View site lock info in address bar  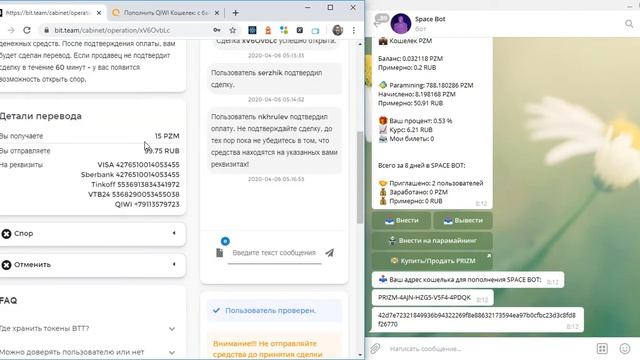[x=47, y=30]
